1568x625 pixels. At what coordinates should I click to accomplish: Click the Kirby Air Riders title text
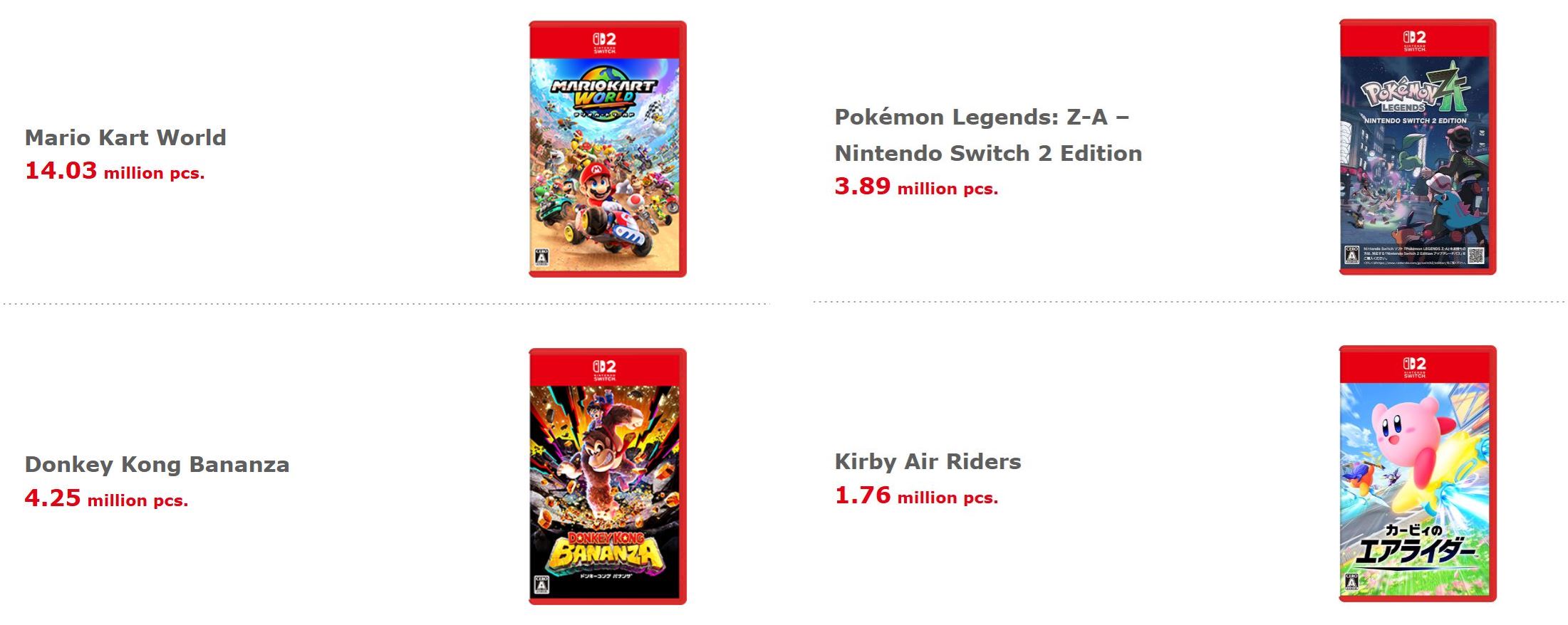pyautogui.click(x=928, y=462)
